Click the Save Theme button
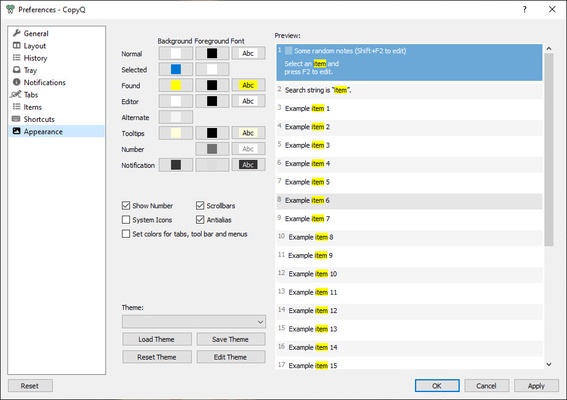 pos(231,339)
